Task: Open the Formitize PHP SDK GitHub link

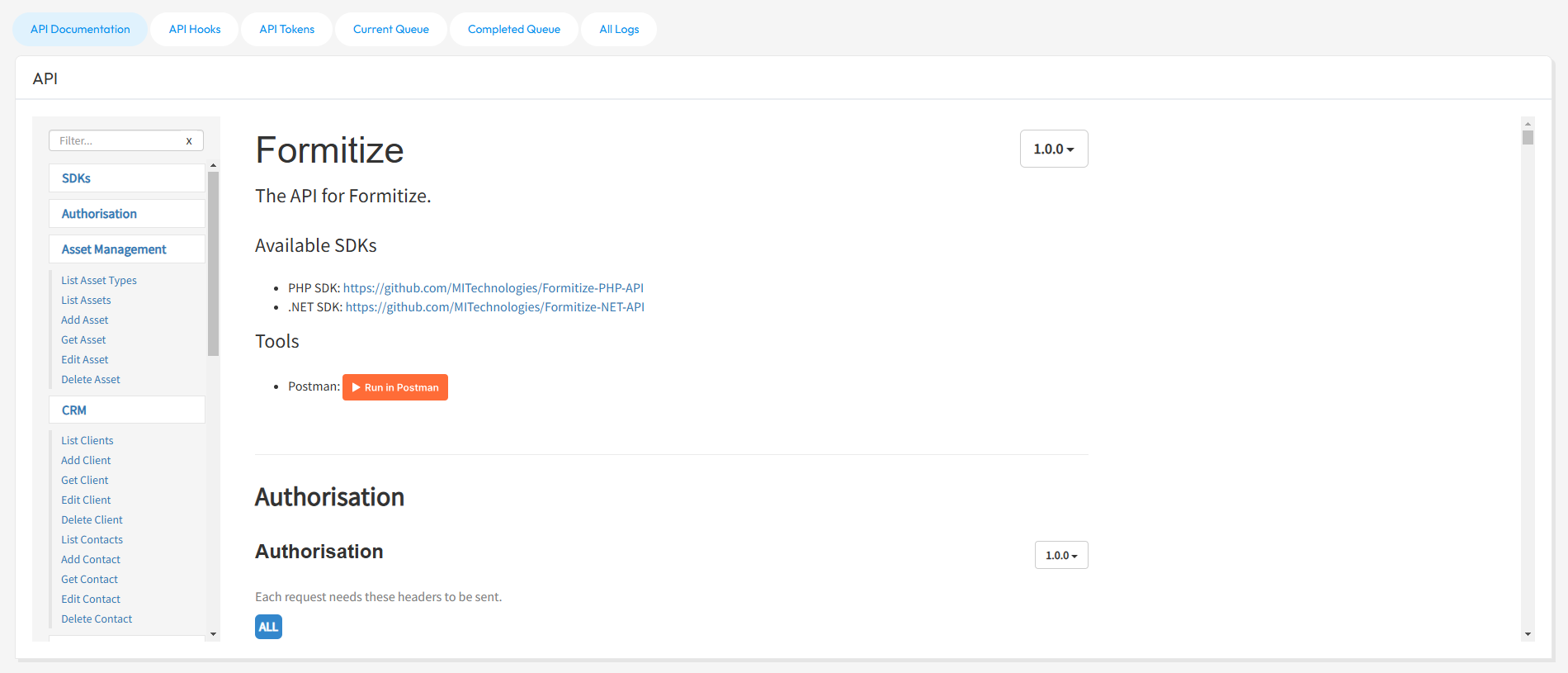Action: point(494,288)
